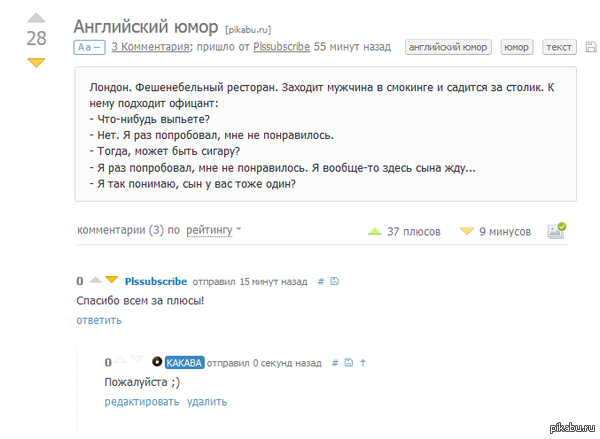
Task: Upvote the post with the gray up arrow
Action: click(36, 18)
